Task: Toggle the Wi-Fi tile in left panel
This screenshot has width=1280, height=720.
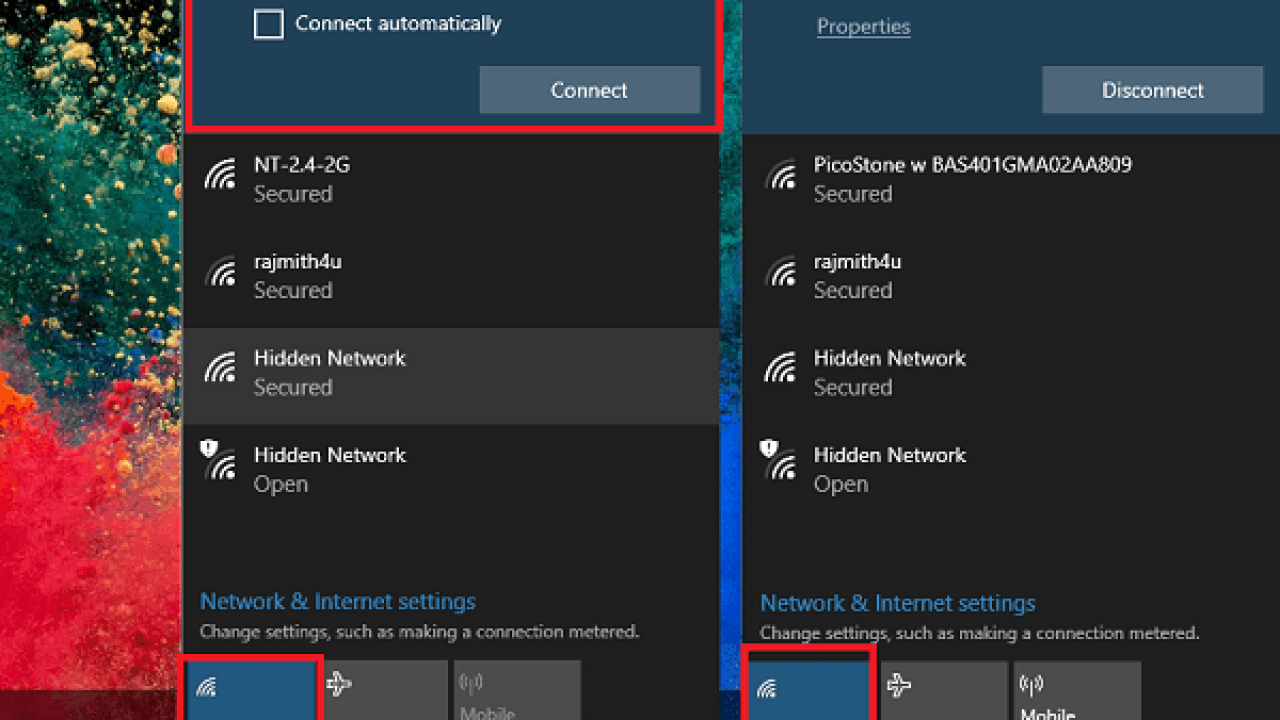Action: pos(251,690)
